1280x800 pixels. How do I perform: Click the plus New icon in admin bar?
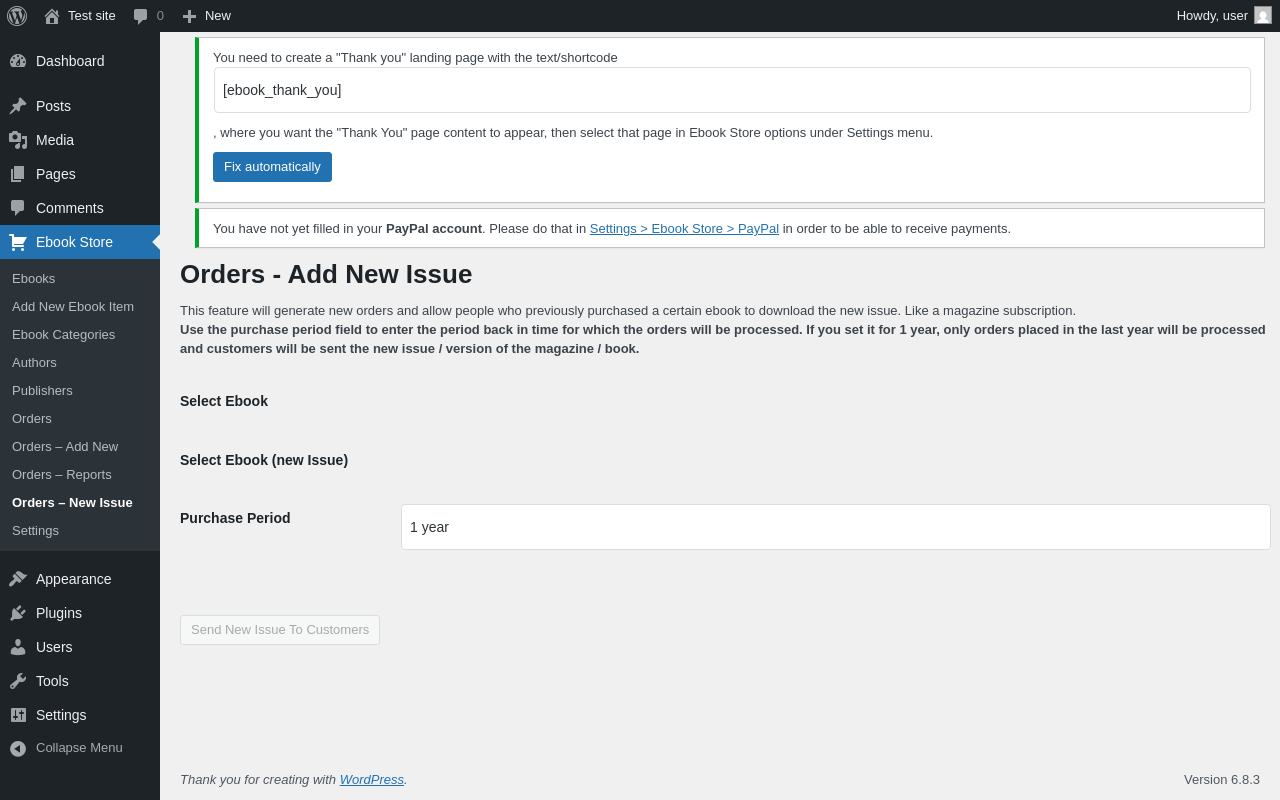189,16
